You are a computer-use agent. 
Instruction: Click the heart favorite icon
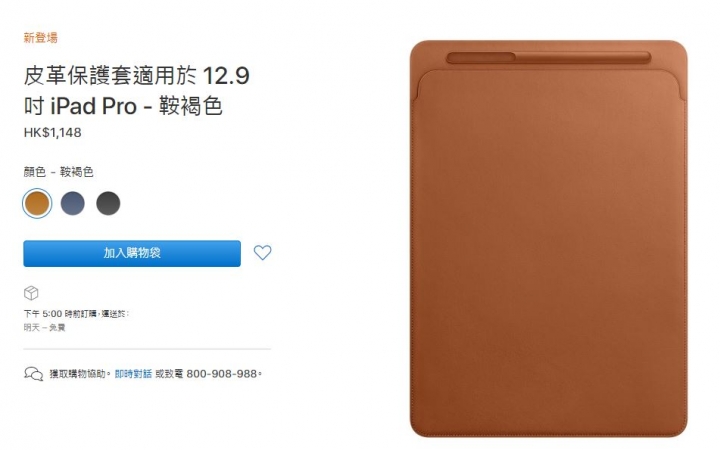(x=262, y=253)
